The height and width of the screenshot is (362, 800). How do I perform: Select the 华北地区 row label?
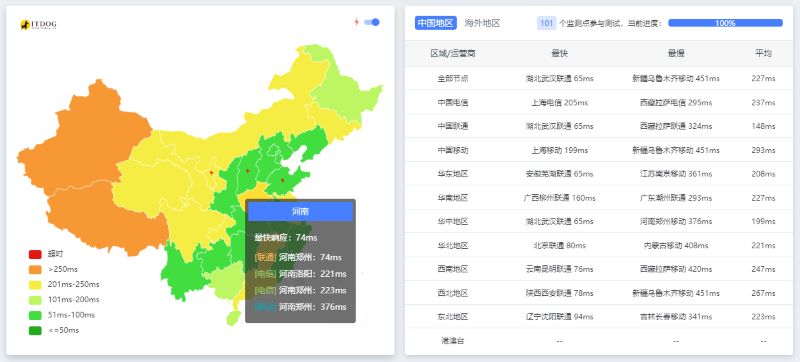[x=453, y=246]
